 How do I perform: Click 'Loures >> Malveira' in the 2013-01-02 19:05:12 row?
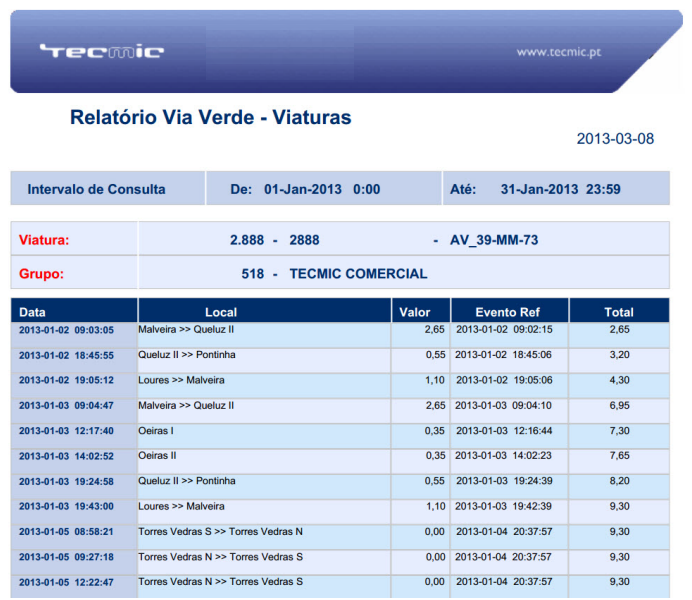[181, 380]
